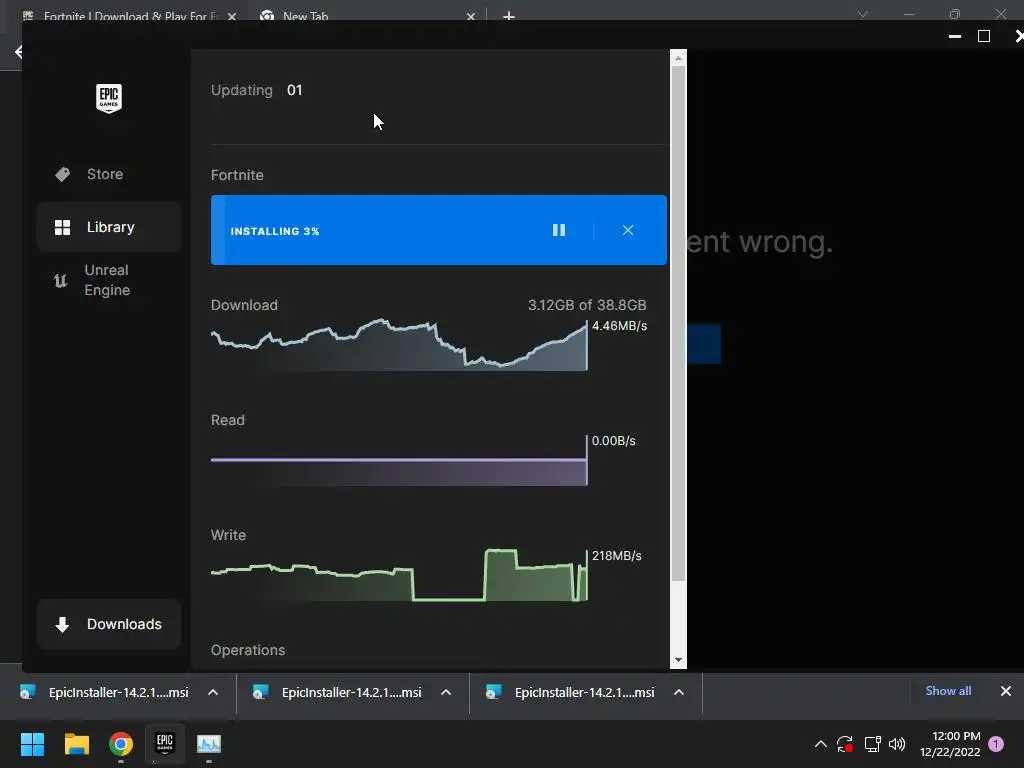The height and width of the screenshot is (768, 1024).
Task: Click Show all downloads in Chrome
Action: [948, 691]
